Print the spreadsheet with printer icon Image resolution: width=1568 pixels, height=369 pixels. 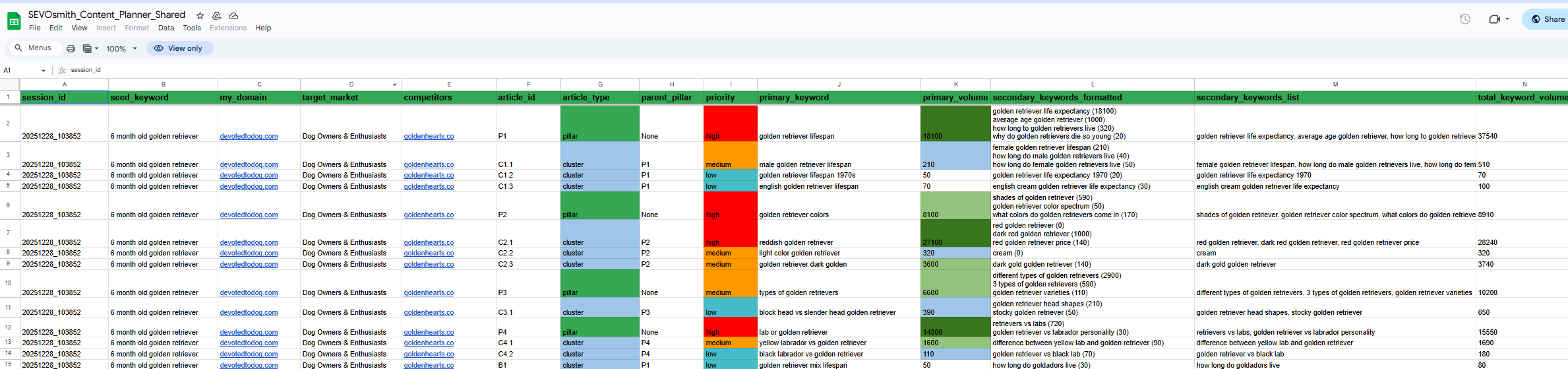click(x=71, y=48)
